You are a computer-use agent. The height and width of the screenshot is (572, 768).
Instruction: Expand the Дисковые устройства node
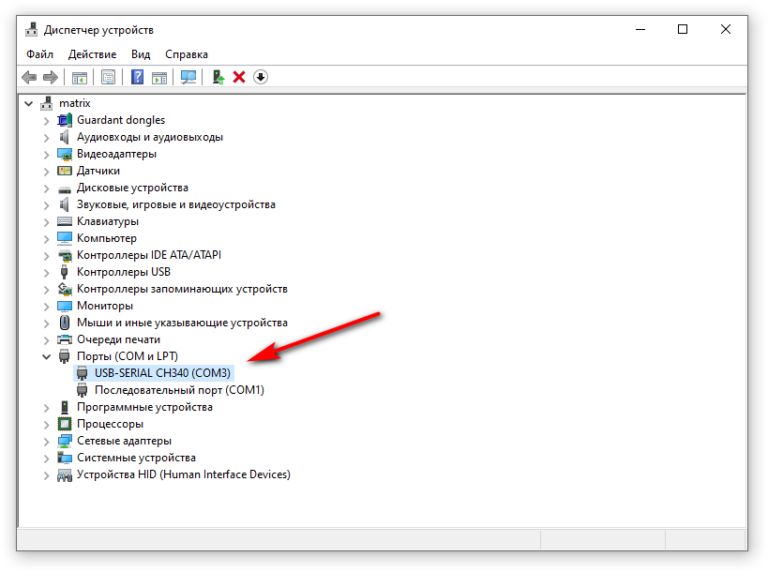47,188
